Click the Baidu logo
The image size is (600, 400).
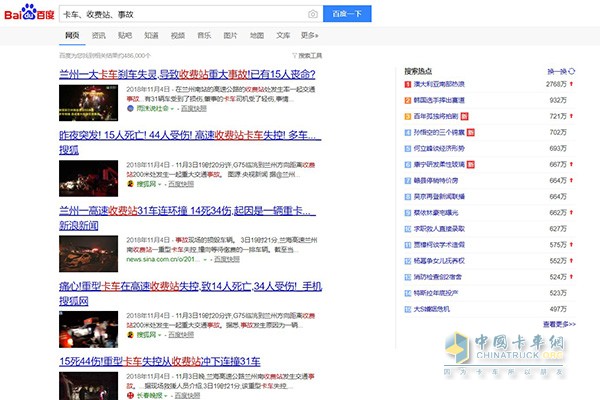coord(28,13)
